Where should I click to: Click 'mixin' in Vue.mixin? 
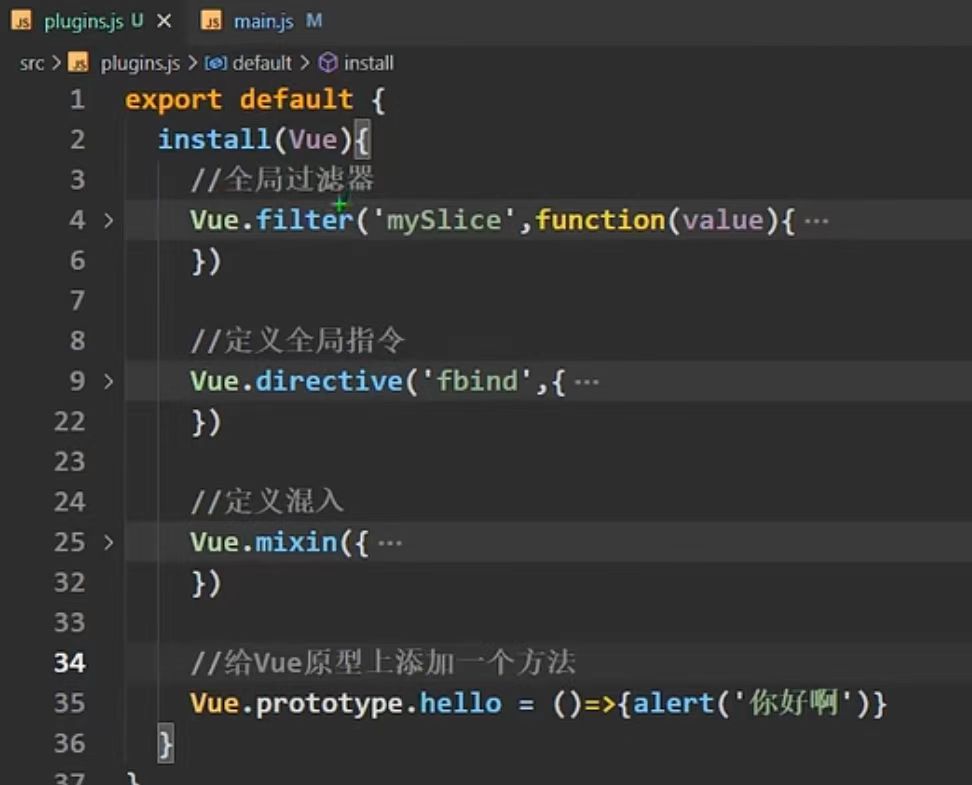pos(296,543)
